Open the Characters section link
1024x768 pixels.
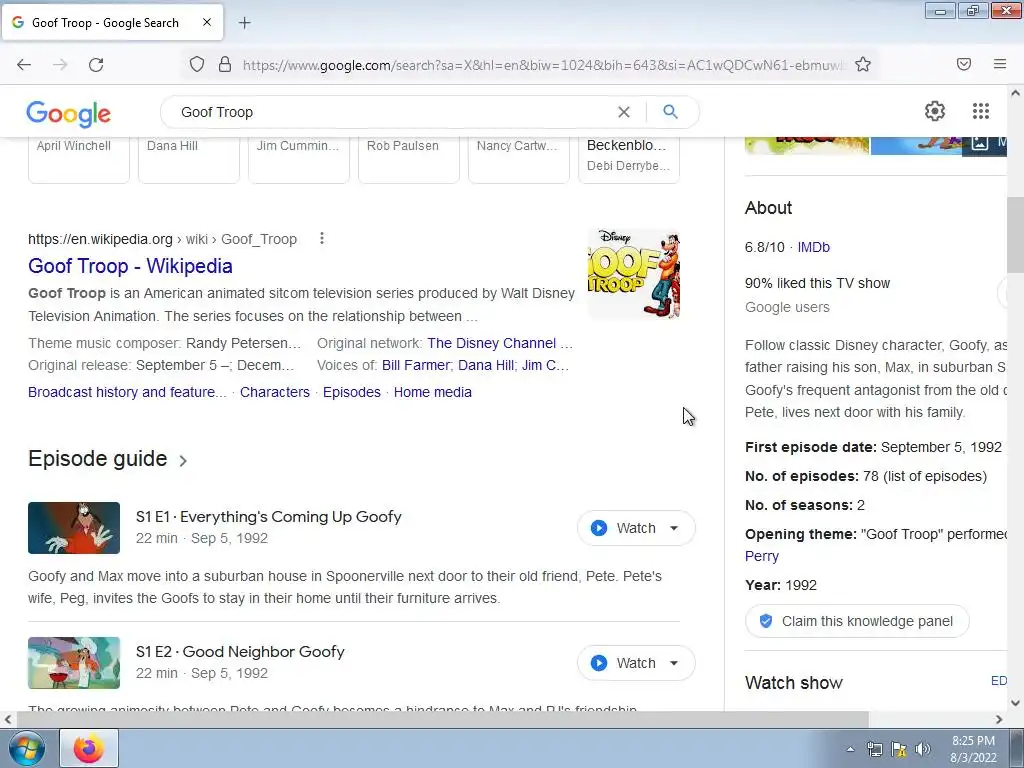pyautogui.click(x=275, y=392)
